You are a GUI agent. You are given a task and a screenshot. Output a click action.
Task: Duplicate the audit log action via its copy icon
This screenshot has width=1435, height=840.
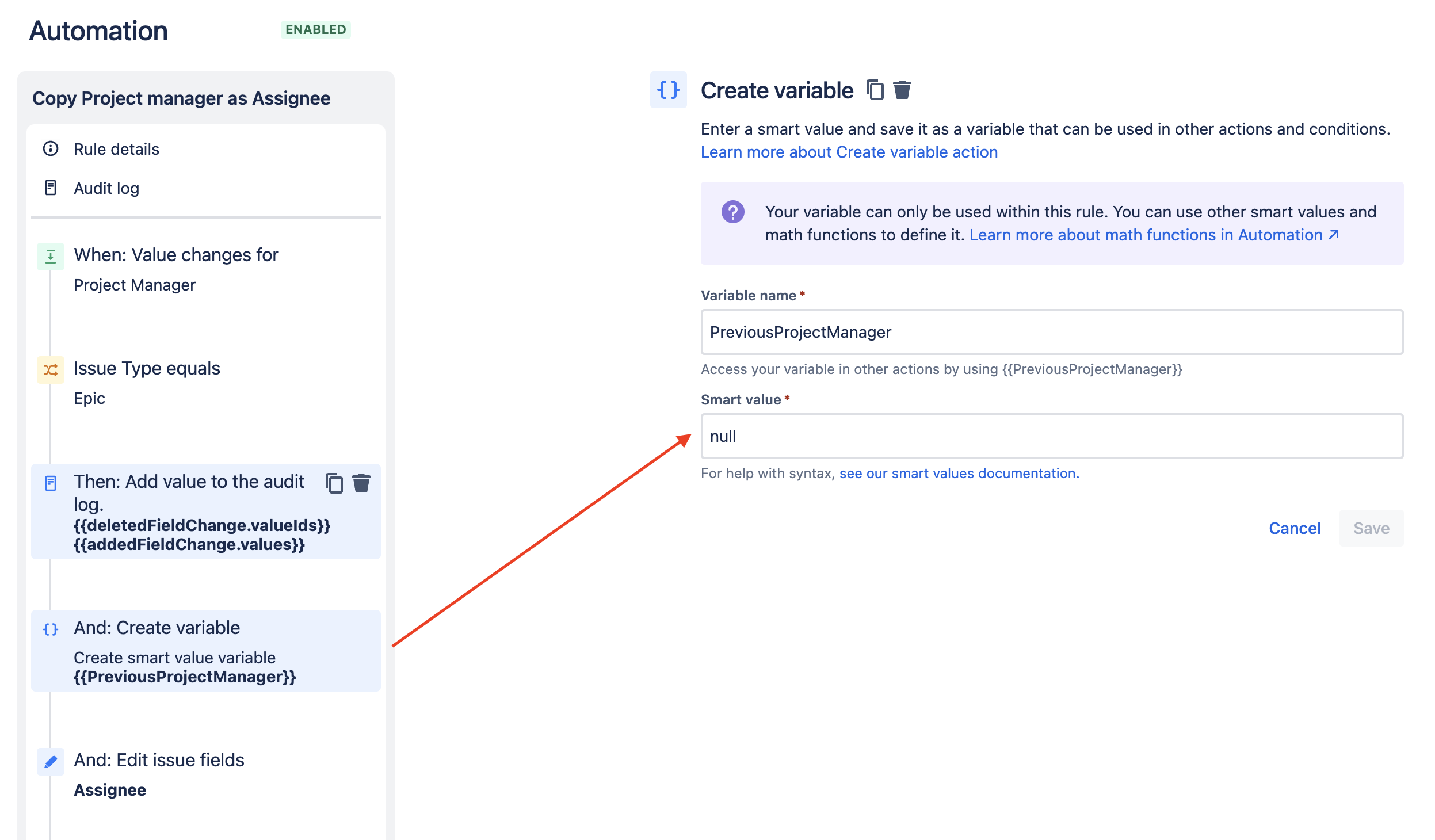[334, 483]
